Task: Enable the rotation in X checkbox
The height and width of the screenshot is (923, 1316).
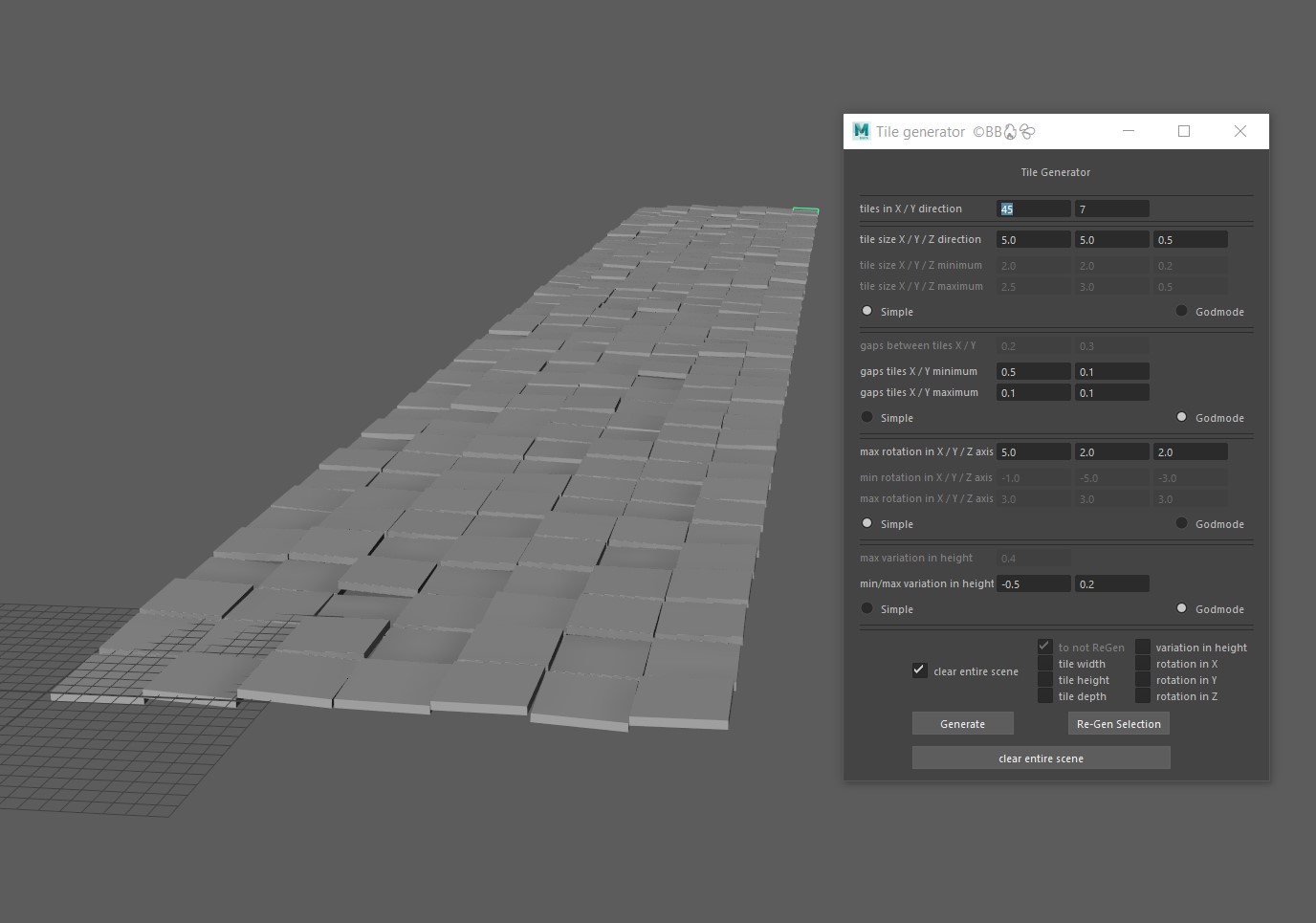Action: (1143, 663)
